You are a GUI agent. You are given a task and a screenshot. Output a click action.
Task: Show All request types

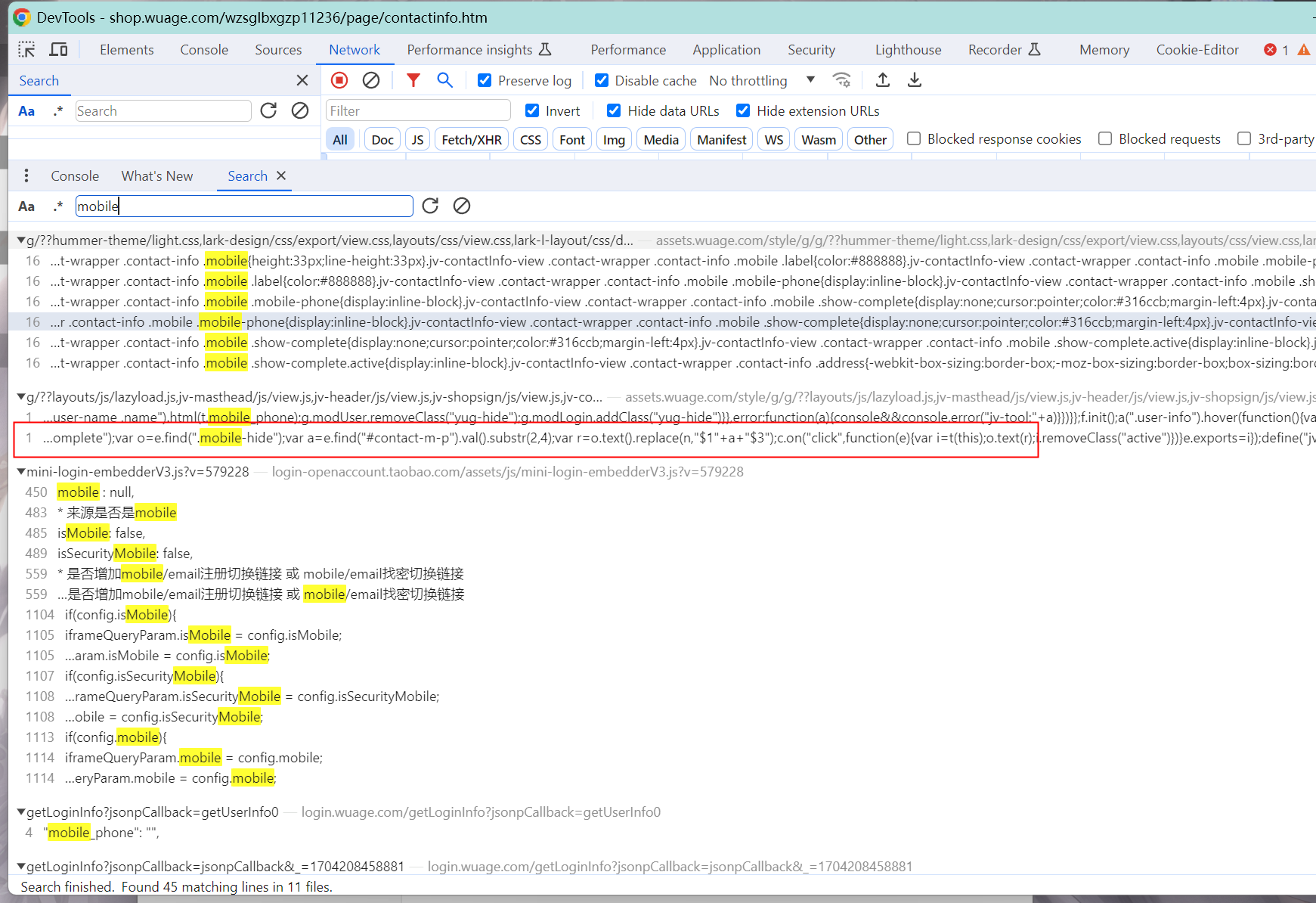click(x=340, y=140)
